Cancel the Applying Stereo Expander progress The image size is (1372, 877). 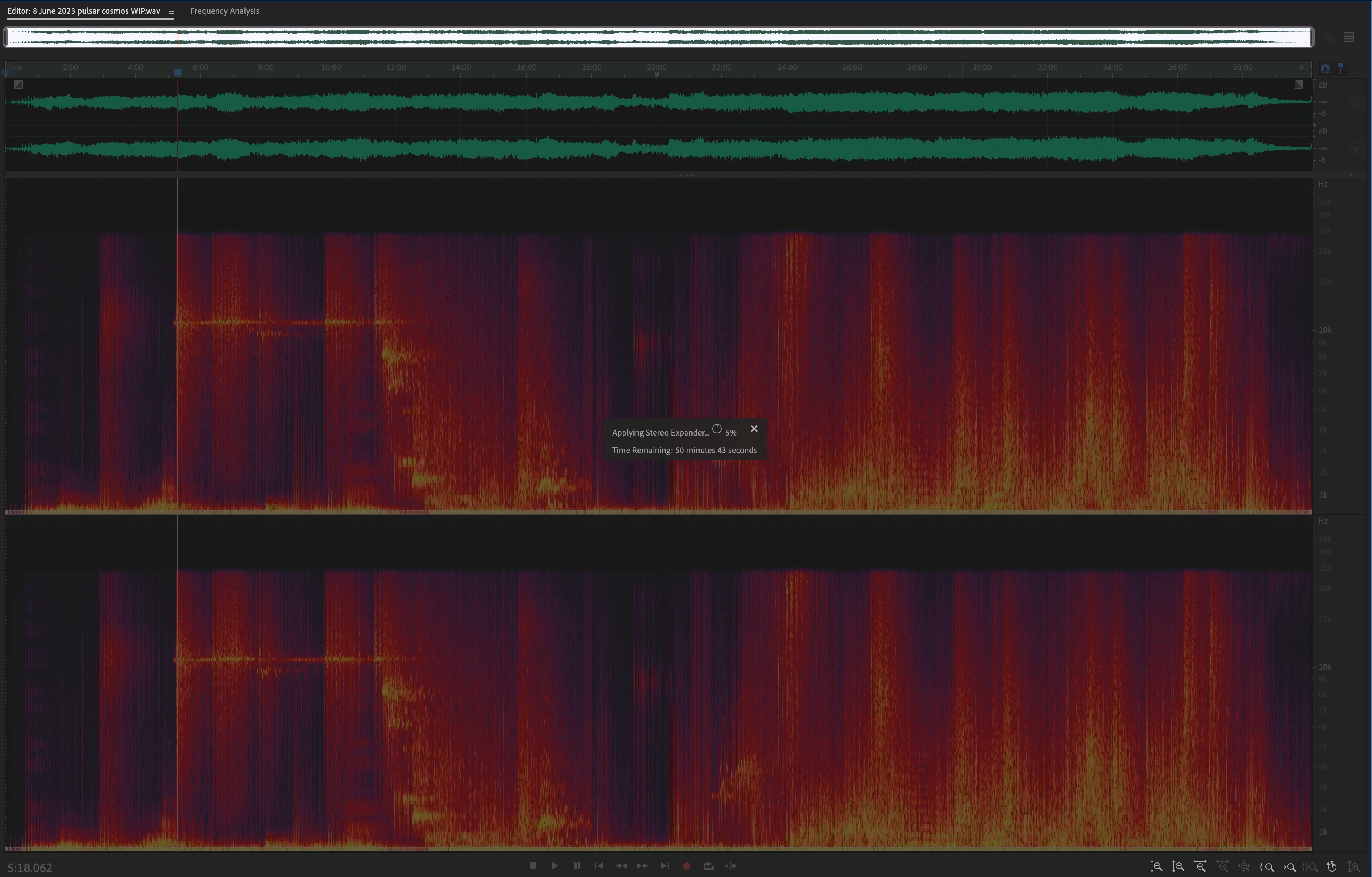pos(754,429)
